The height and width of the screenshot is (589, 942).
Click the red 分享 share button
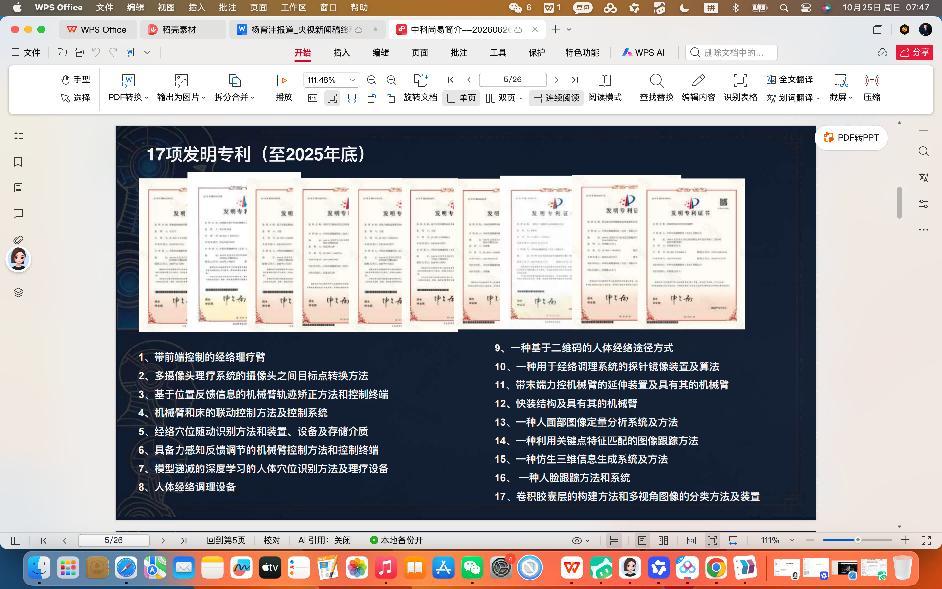(914, 53)
